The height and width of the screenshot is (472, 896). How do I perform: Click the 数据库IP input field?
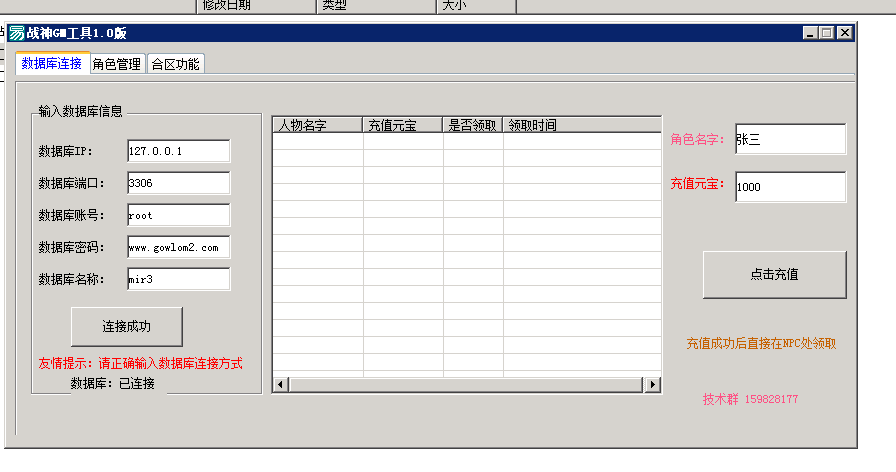(178, 150)
